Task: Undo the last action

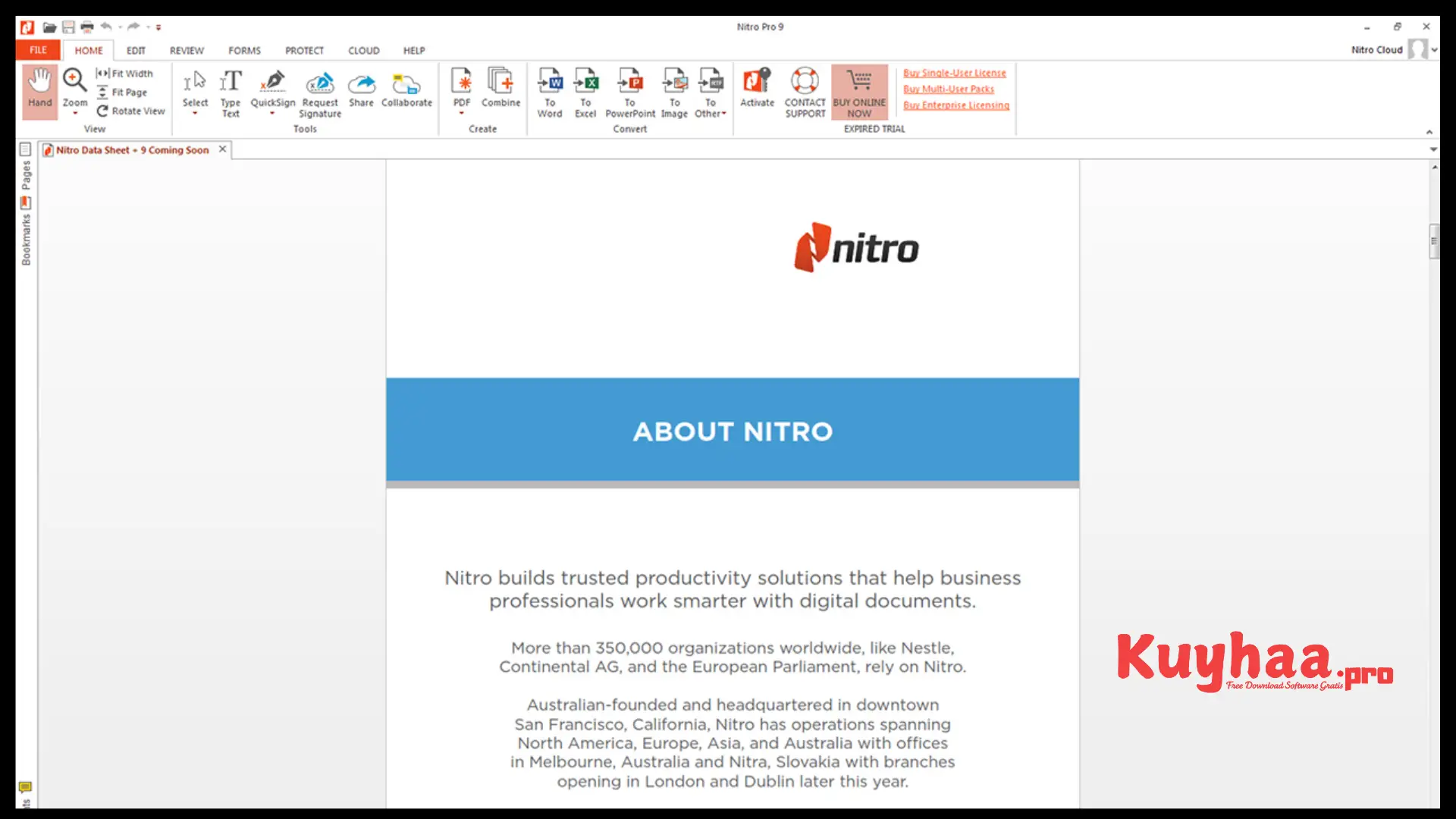Action: 106,27
